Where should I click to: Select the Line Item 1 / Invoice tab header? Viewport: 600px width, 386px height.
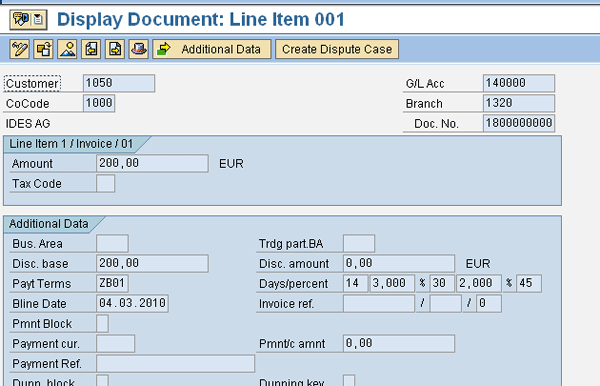click(x=71, y=144)
